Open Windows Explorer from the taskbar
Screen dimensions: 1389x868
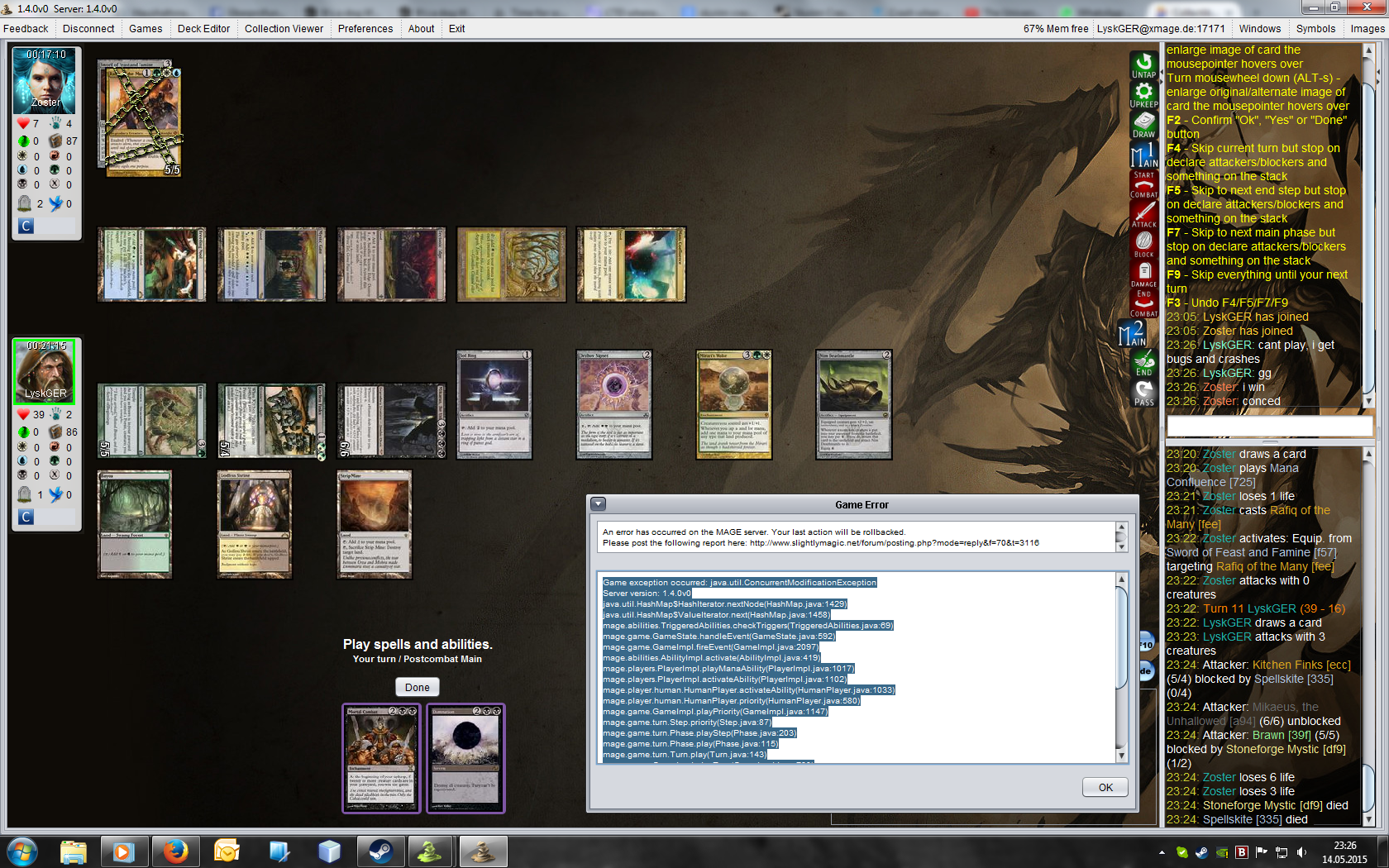74,851
